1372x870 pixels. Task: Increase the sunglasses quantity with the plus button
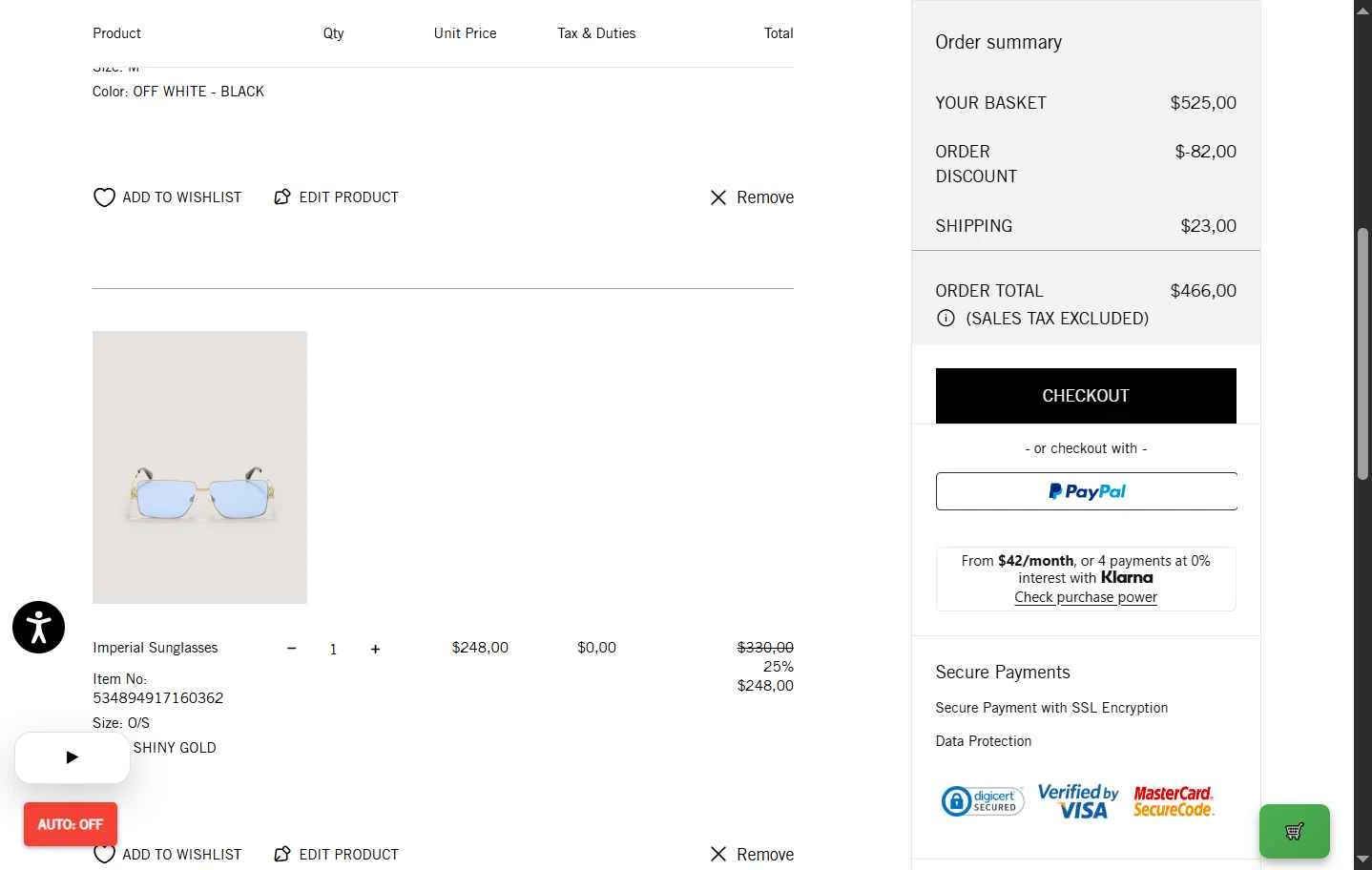point(375,649)
